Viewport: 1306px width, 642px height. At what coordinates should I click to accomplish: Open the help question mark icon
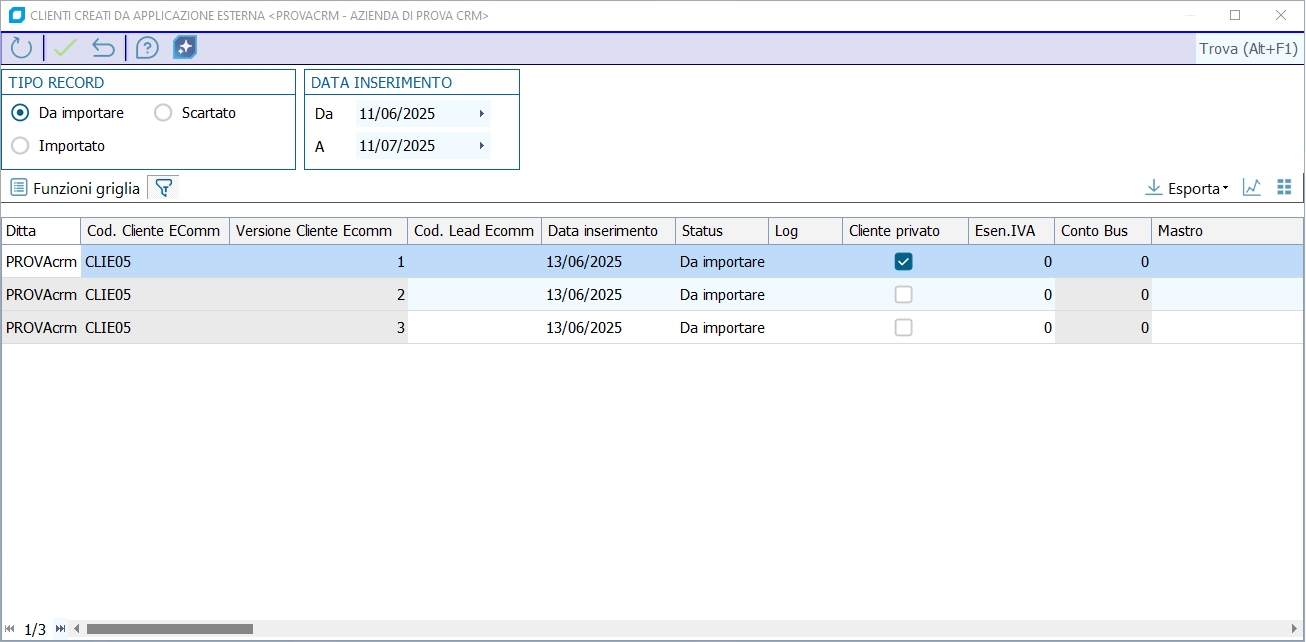point(147,48)
